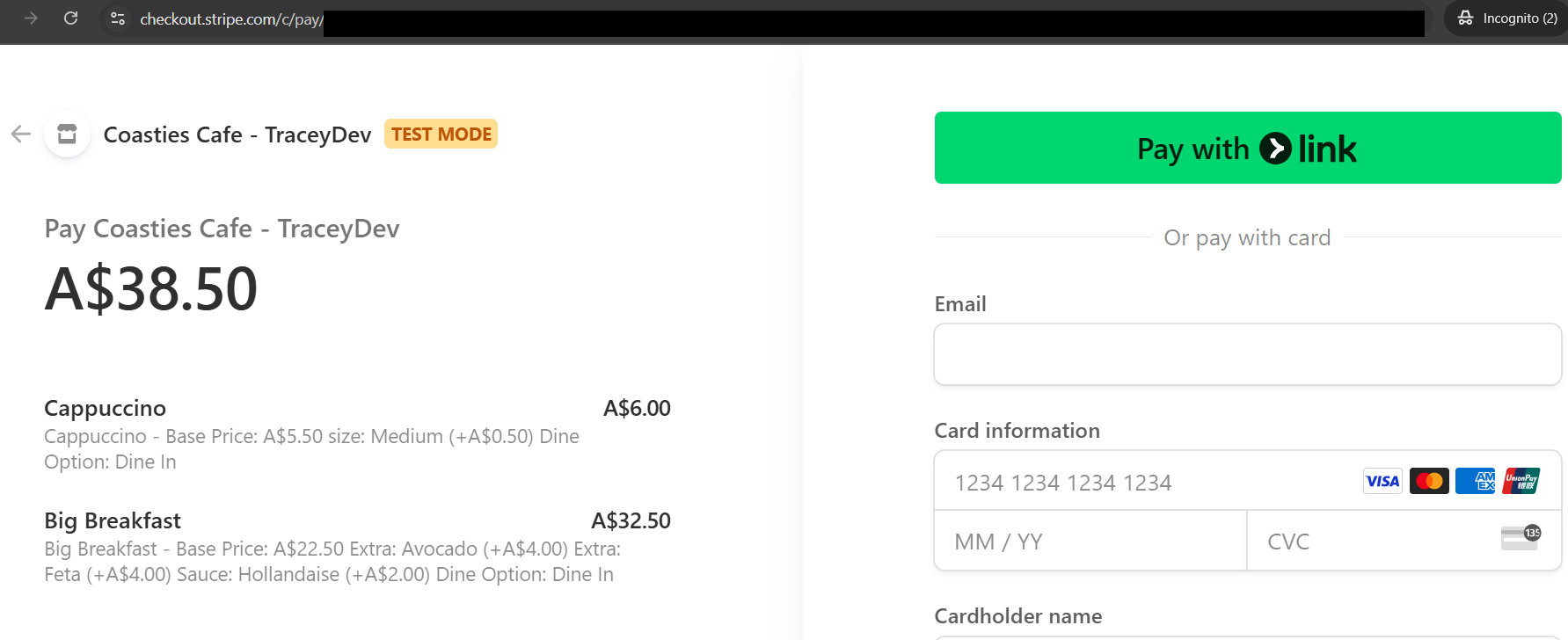Click the Visa card logo

coord(1382,481)
